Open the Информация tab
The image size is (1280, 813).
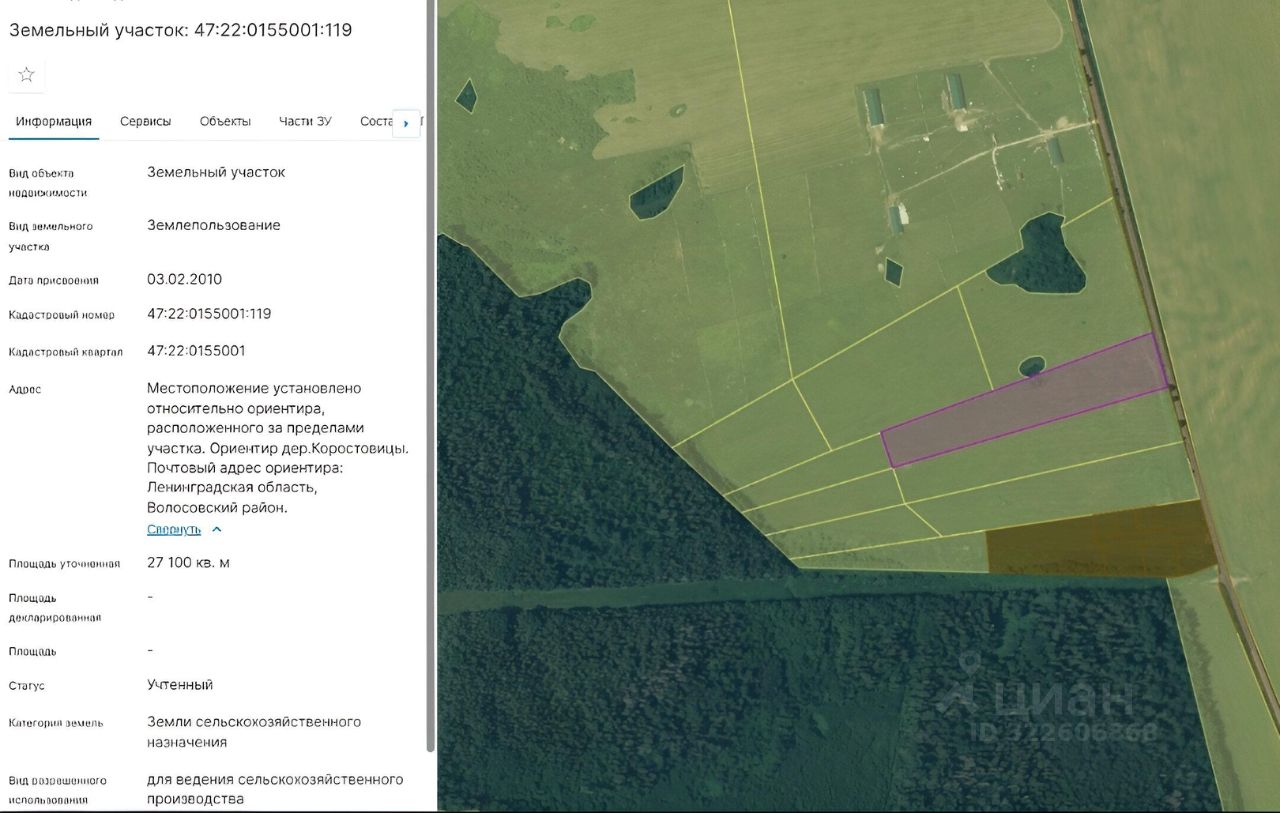click(x=54, y=122)
